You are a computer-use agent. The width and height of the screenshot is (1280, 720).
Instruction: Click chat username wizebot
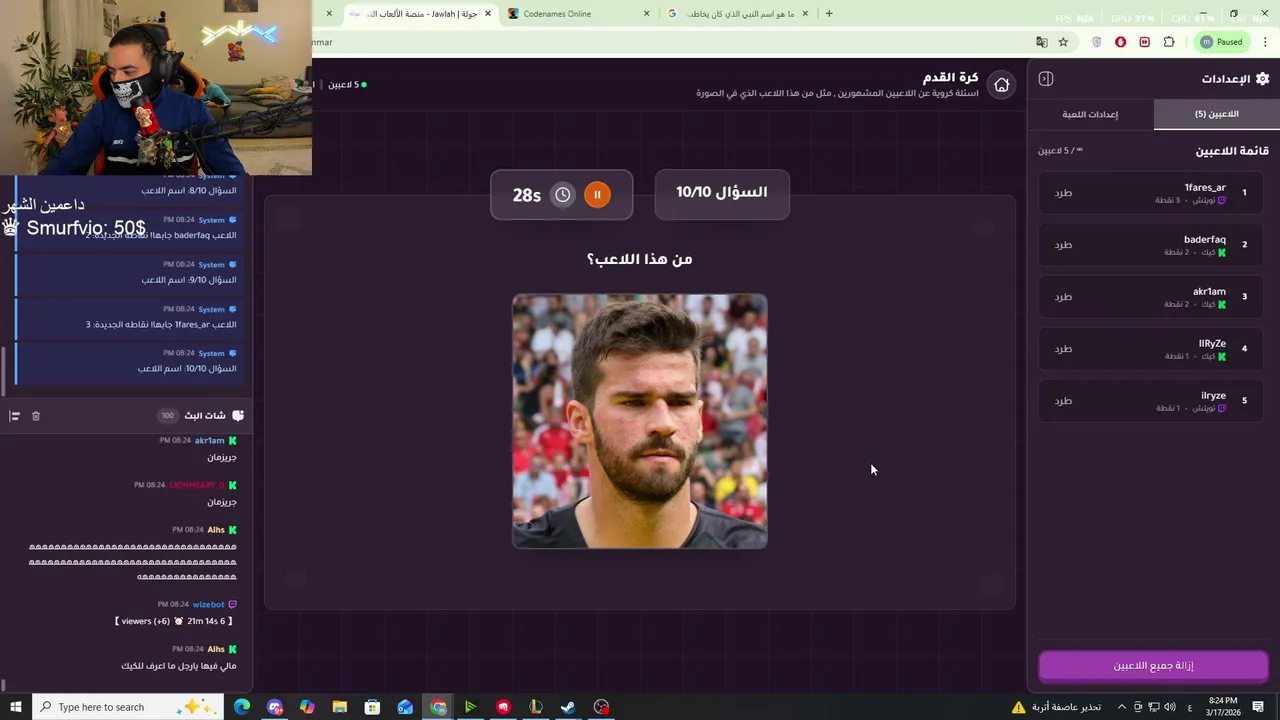click(209, 605)
